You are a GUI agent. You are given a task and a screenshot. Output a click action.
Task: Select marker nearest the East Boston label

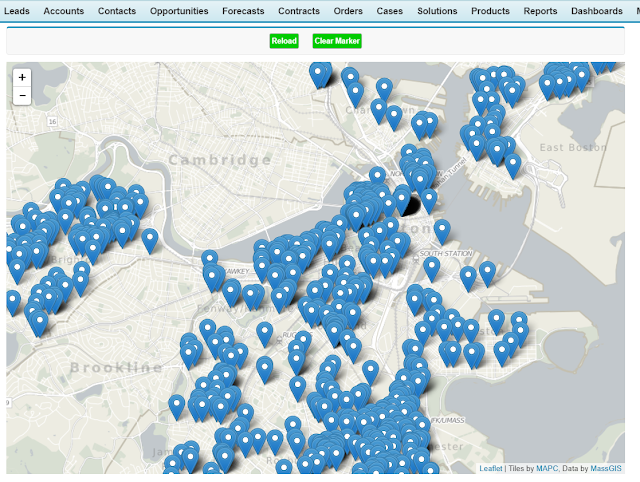click(x=513, y=166)
